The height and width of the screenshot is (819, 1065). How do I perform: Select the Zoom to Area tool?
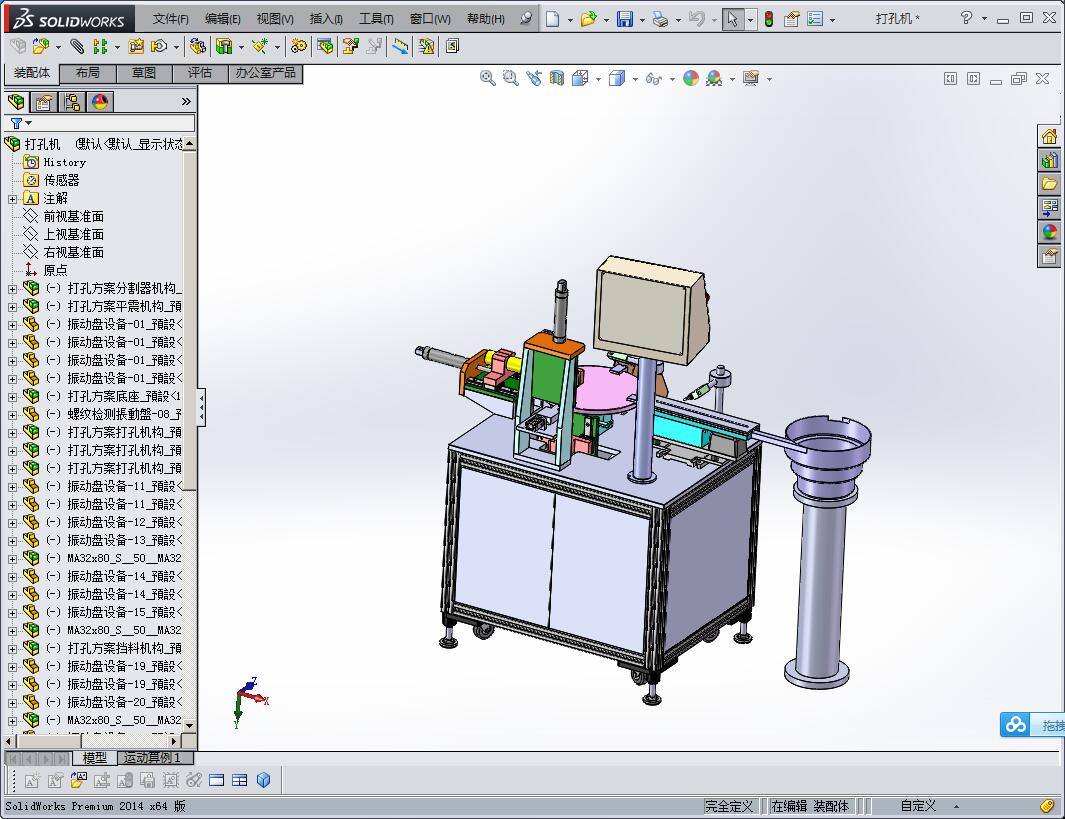(508, 78)
